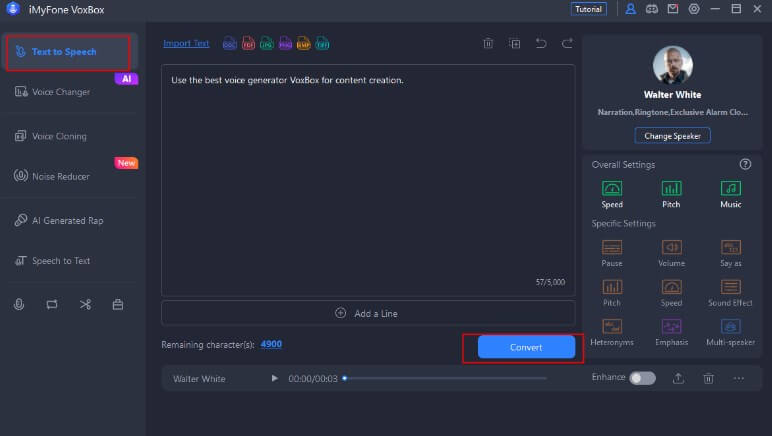Open the user account icon

point(630,9)
